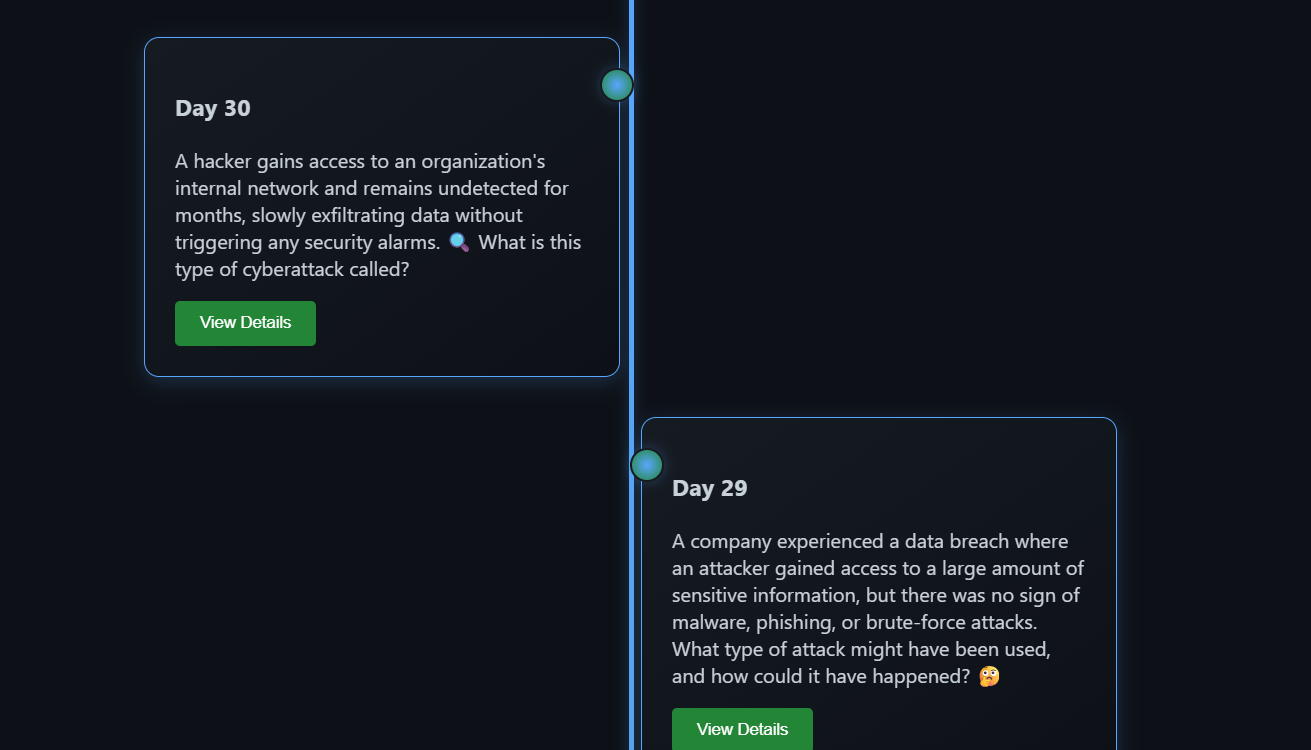1311x750 pixels.
Task: Select the Day 29 timeline marker dot
Action: [x=647, y=465]
